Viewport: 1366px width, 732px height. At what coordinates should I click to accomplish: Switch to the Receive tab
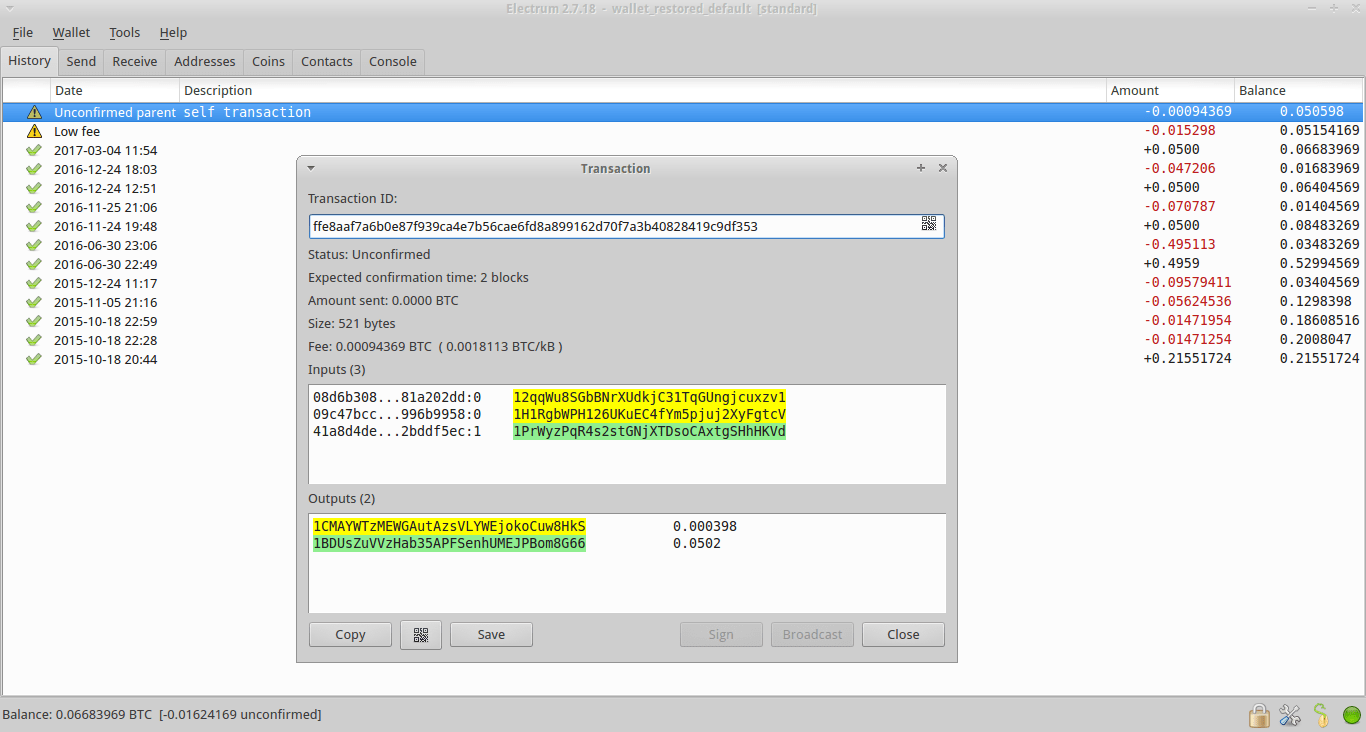[x=135, y=61]
